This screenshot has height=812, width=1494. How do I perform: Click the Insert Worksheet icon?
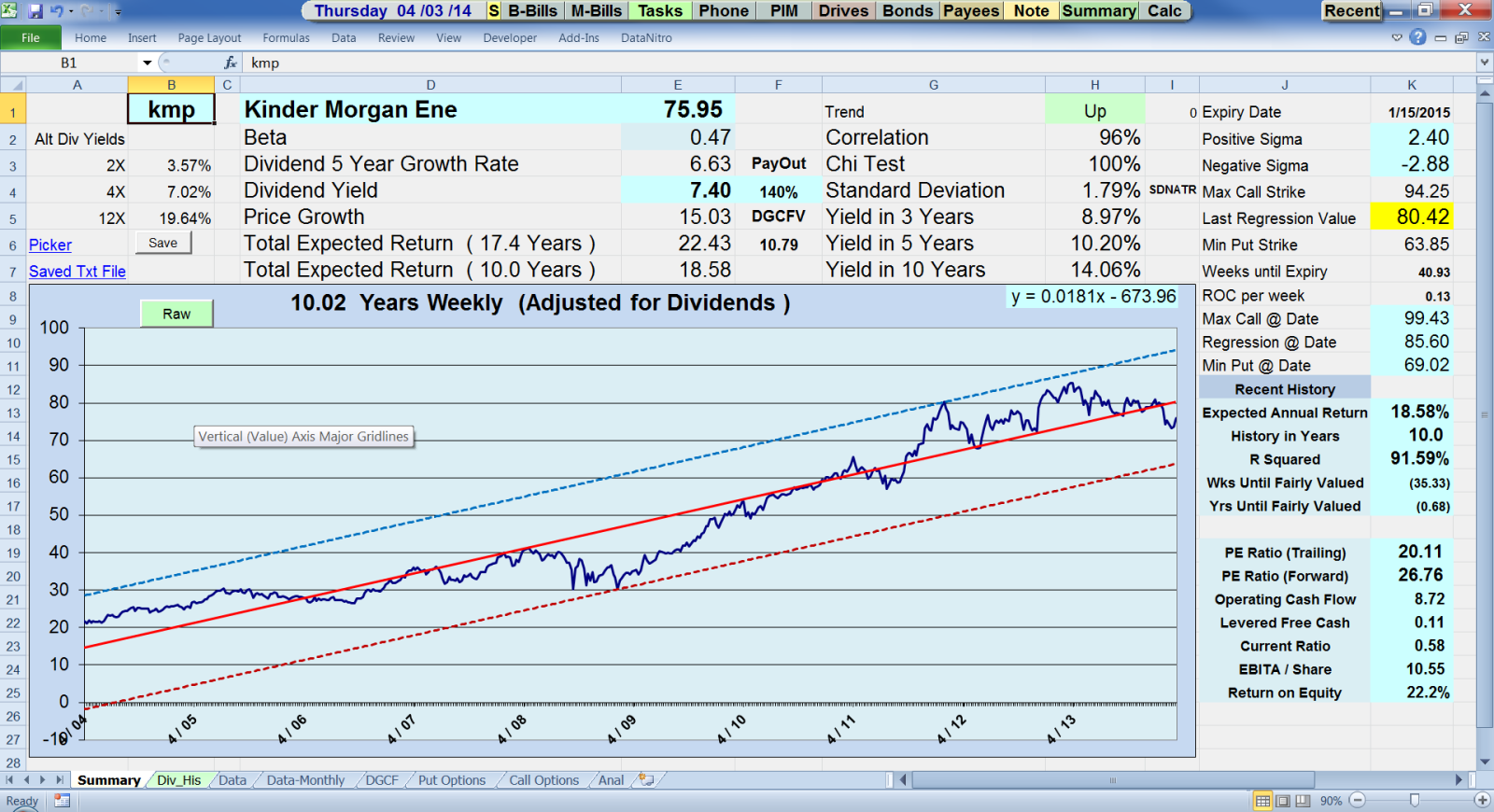coord(646,779)
